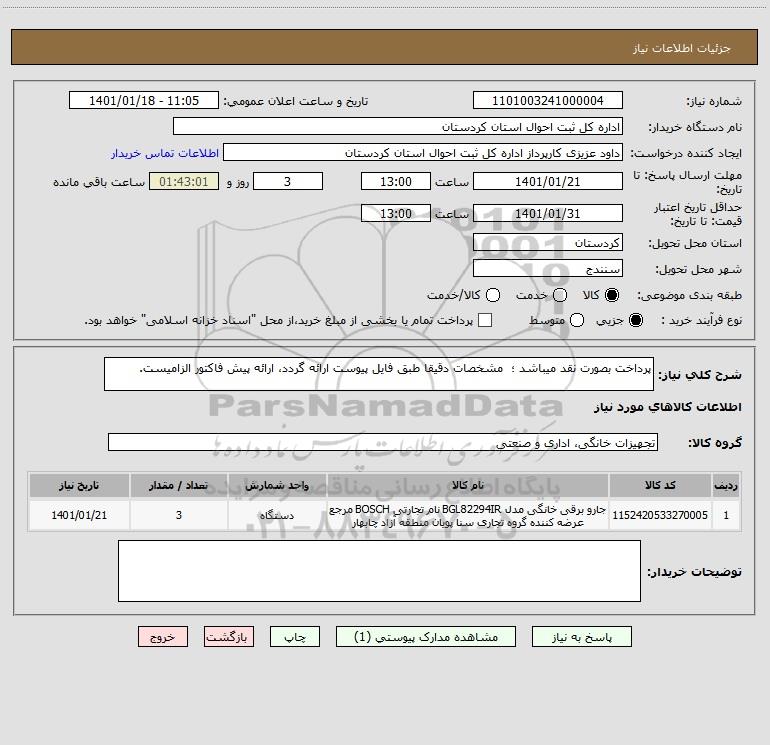Open اطلاعات تماس خریدار link
This screenshot has height=745, width=770.
click(x=165, y=153)
